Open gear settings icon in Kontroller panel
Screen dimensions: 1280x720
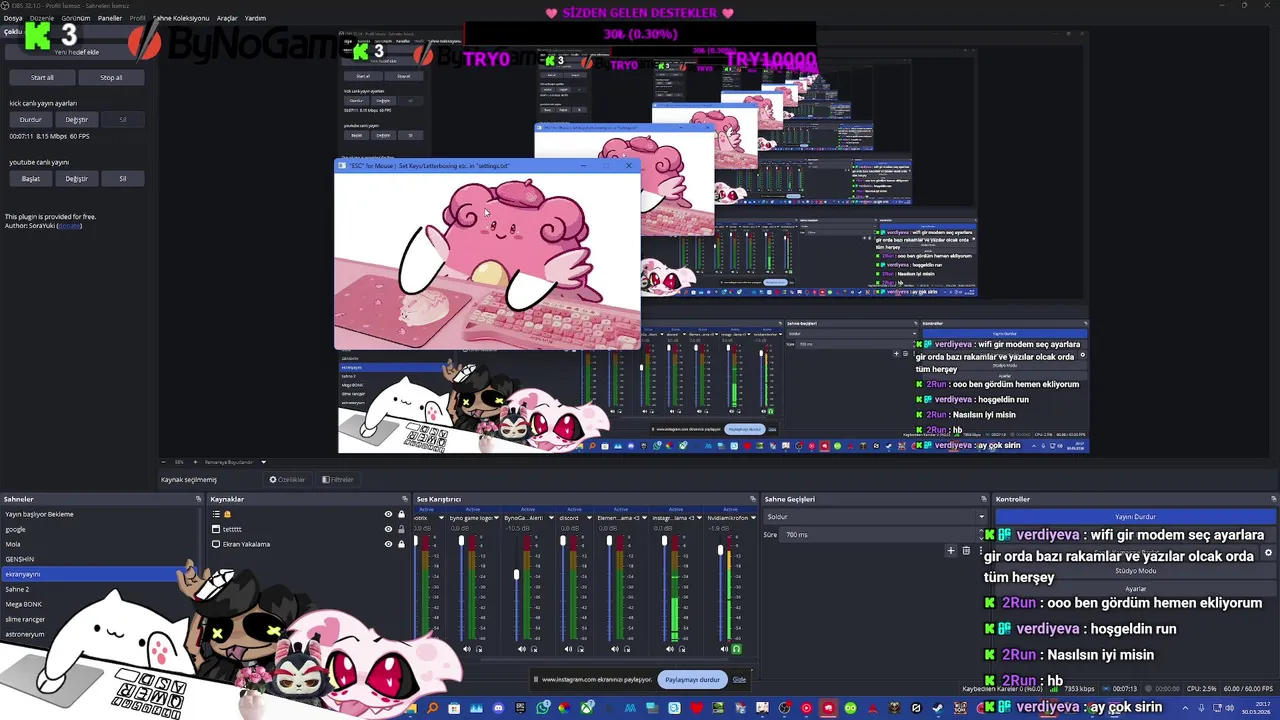(x=1268, y=552)
